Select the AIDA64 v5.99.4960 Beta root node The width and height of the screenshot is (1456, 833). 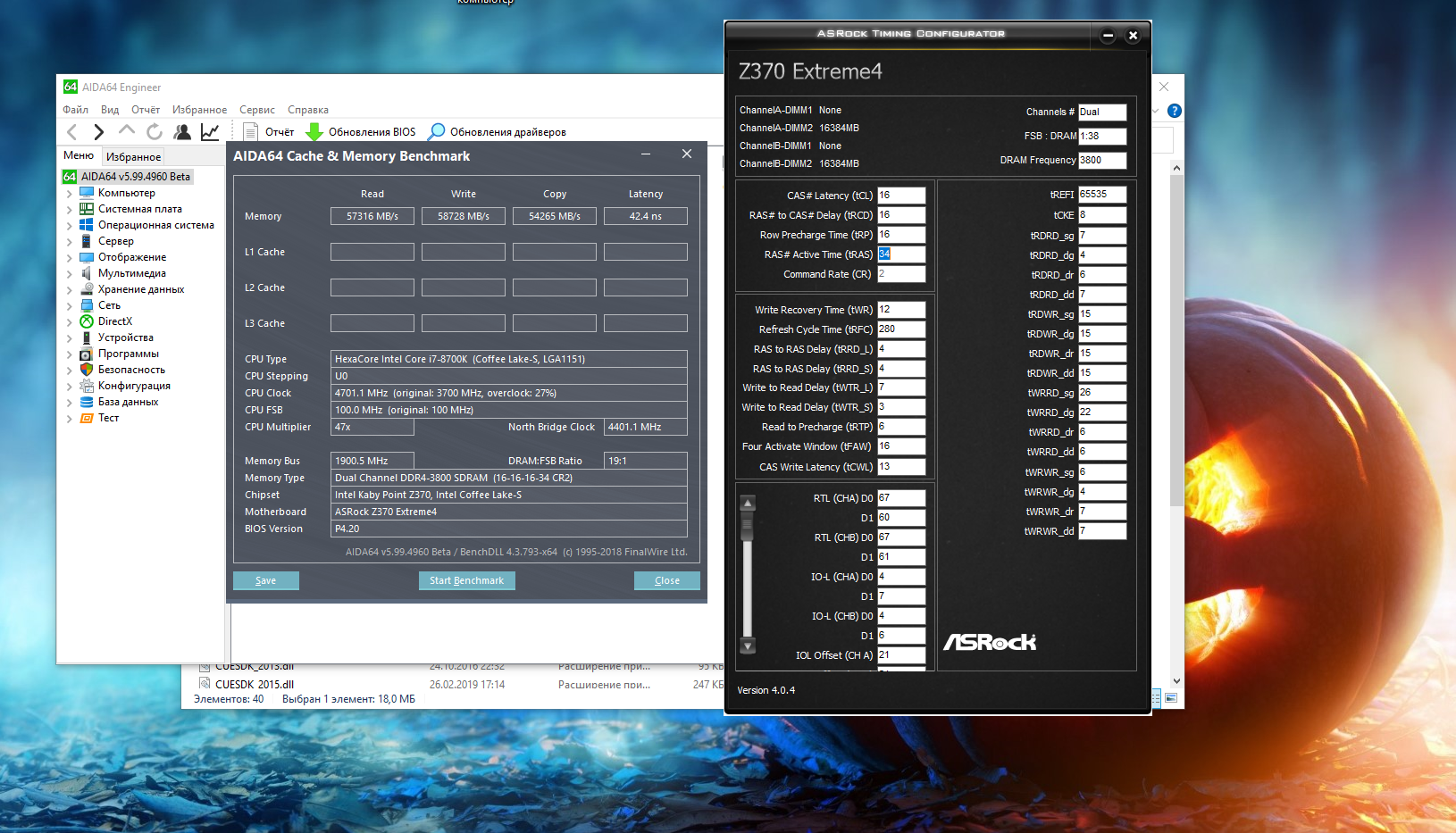tap(136, 177)
